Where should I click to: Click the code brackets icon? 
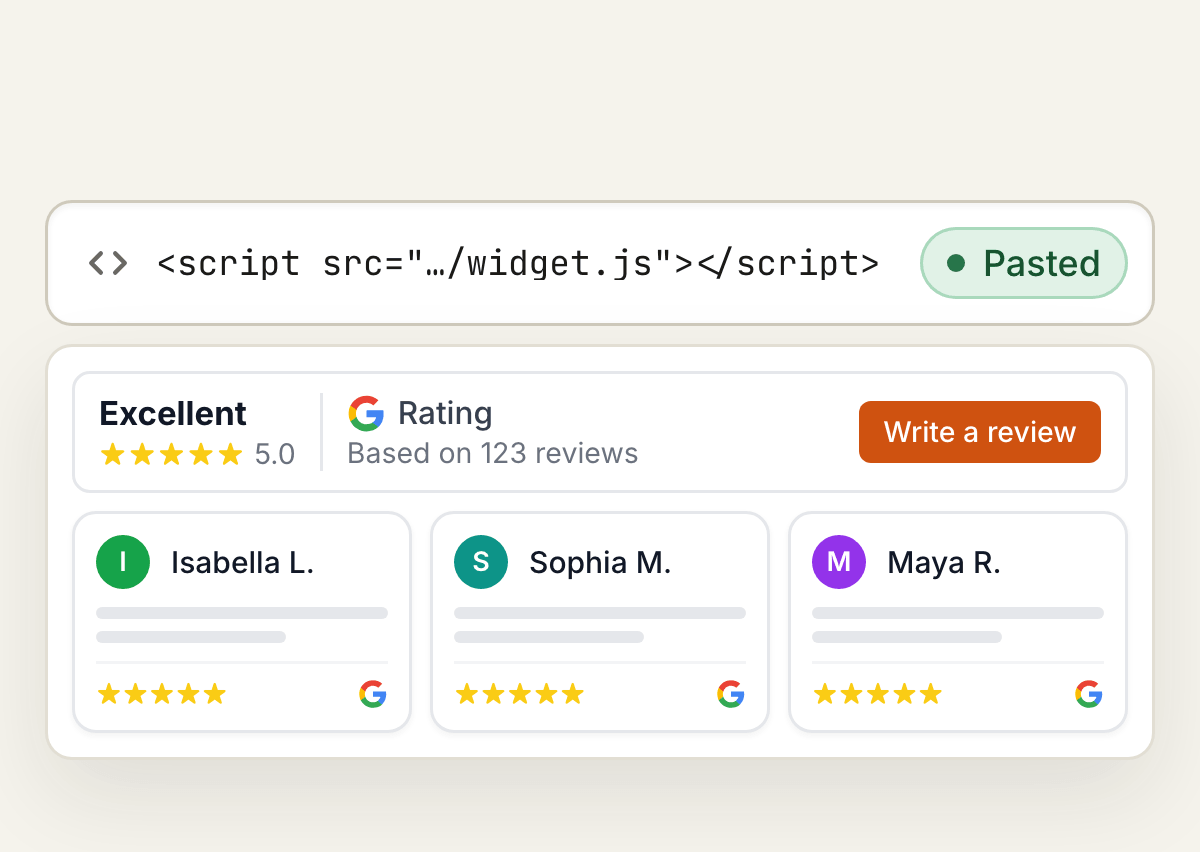click(x=108, y=263)
